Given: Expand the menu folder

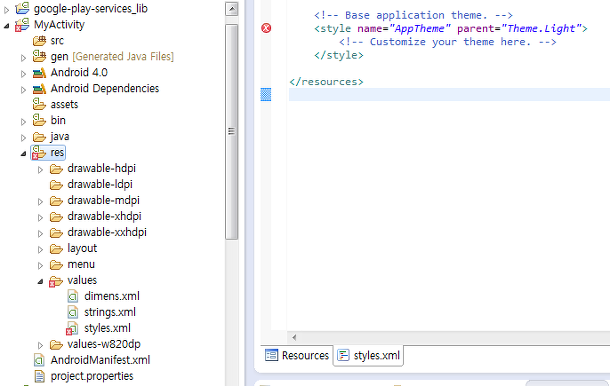Looking at the screenshot, I should [40, 266].
